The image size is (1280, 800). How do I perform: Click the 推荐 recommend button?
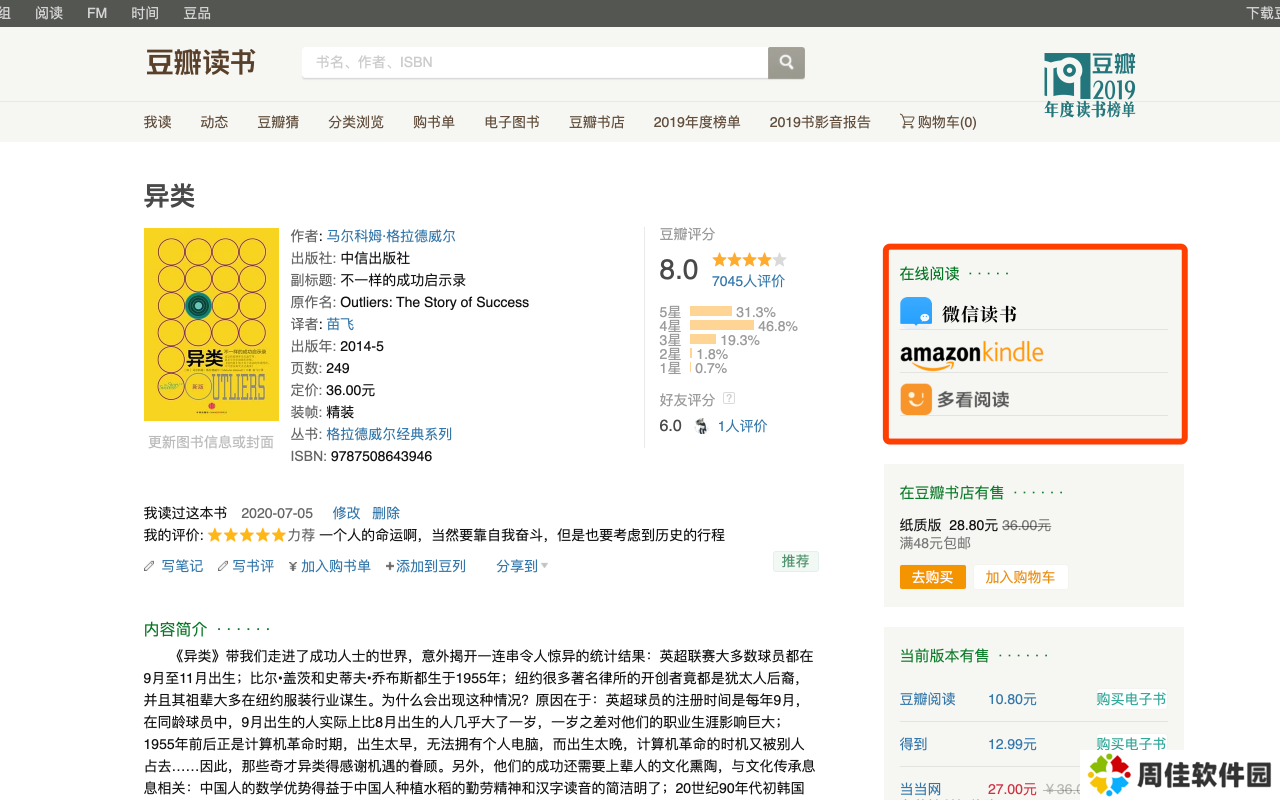795,561
